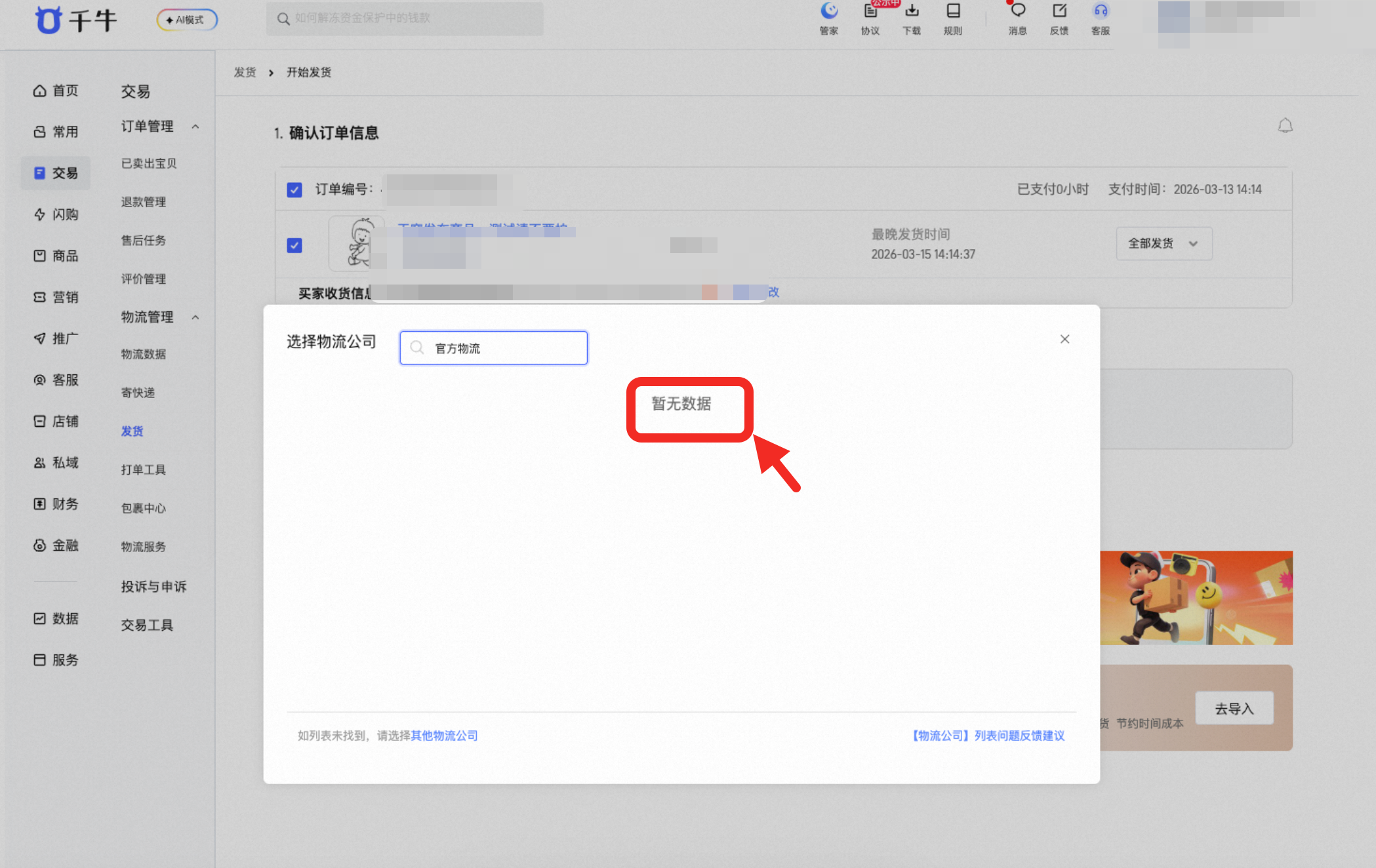1376x868 pixels.
Task: Click the magnifier icon in logistics search
Action: 417,348
